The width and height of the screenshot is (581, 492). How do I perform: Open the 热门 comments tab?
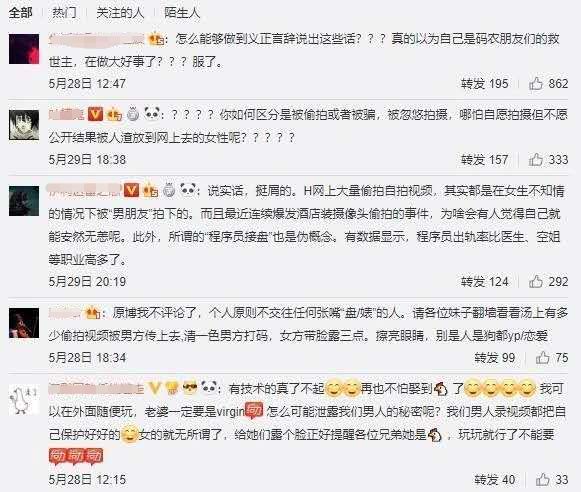click(x=64, y=13)
